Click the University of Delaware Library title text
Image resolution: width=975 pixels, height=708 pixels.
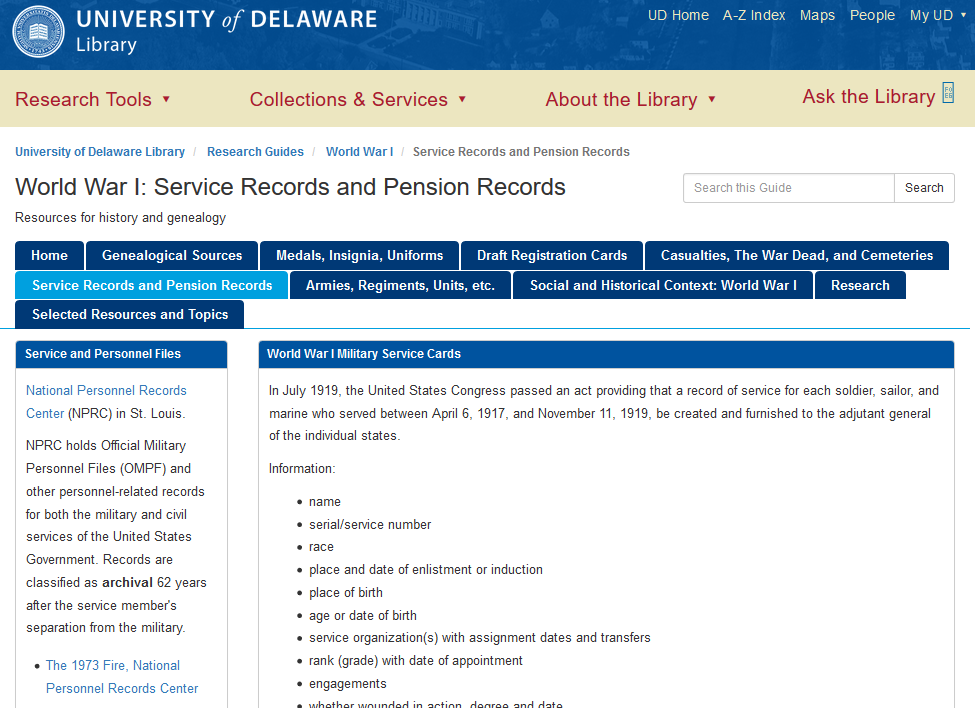click(226, 31)
